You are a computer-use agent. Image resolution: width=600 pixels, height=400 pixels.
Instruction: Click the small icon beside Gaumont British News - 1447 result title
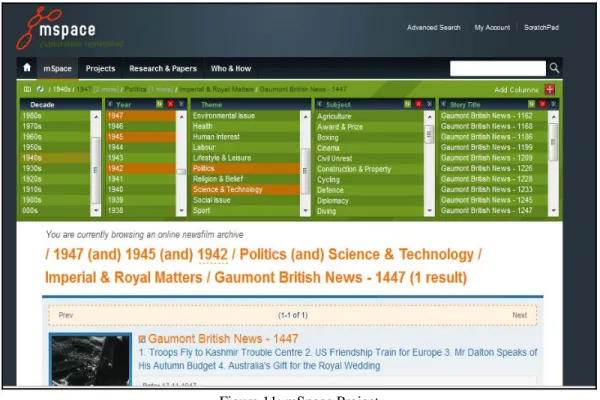[x=142, y=339]
